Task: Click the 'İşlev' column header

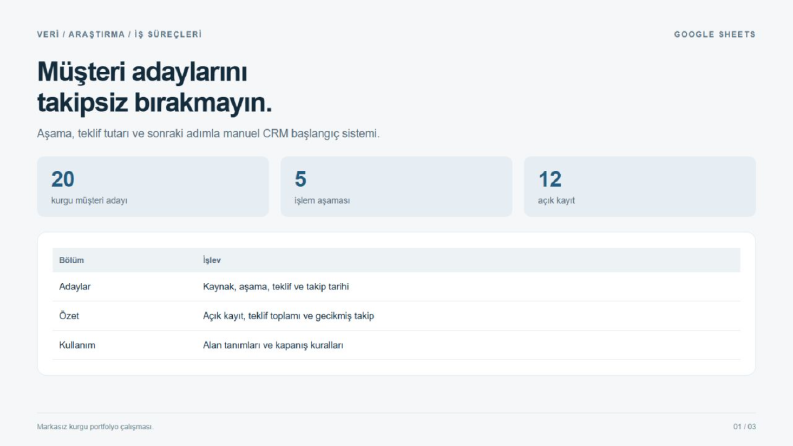Action: [x=212, y=260]
